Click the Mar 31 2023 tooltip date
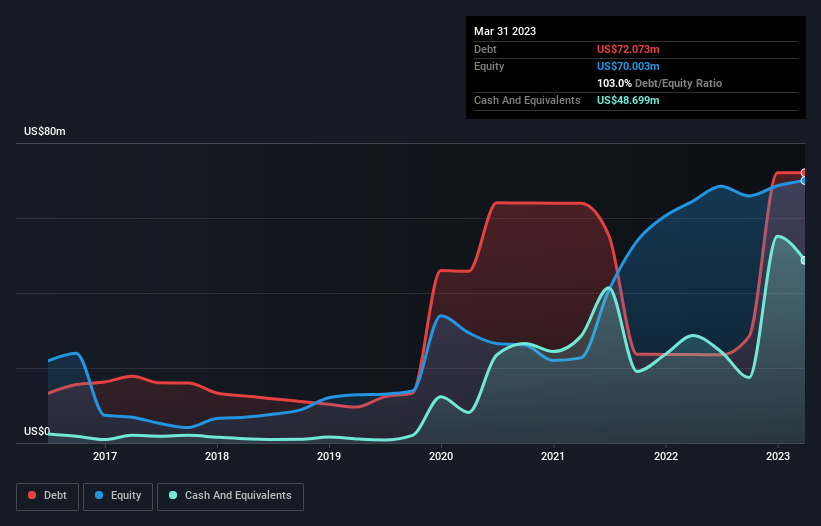The width and height of the screenshot is (821, 526). pos(505,31)
